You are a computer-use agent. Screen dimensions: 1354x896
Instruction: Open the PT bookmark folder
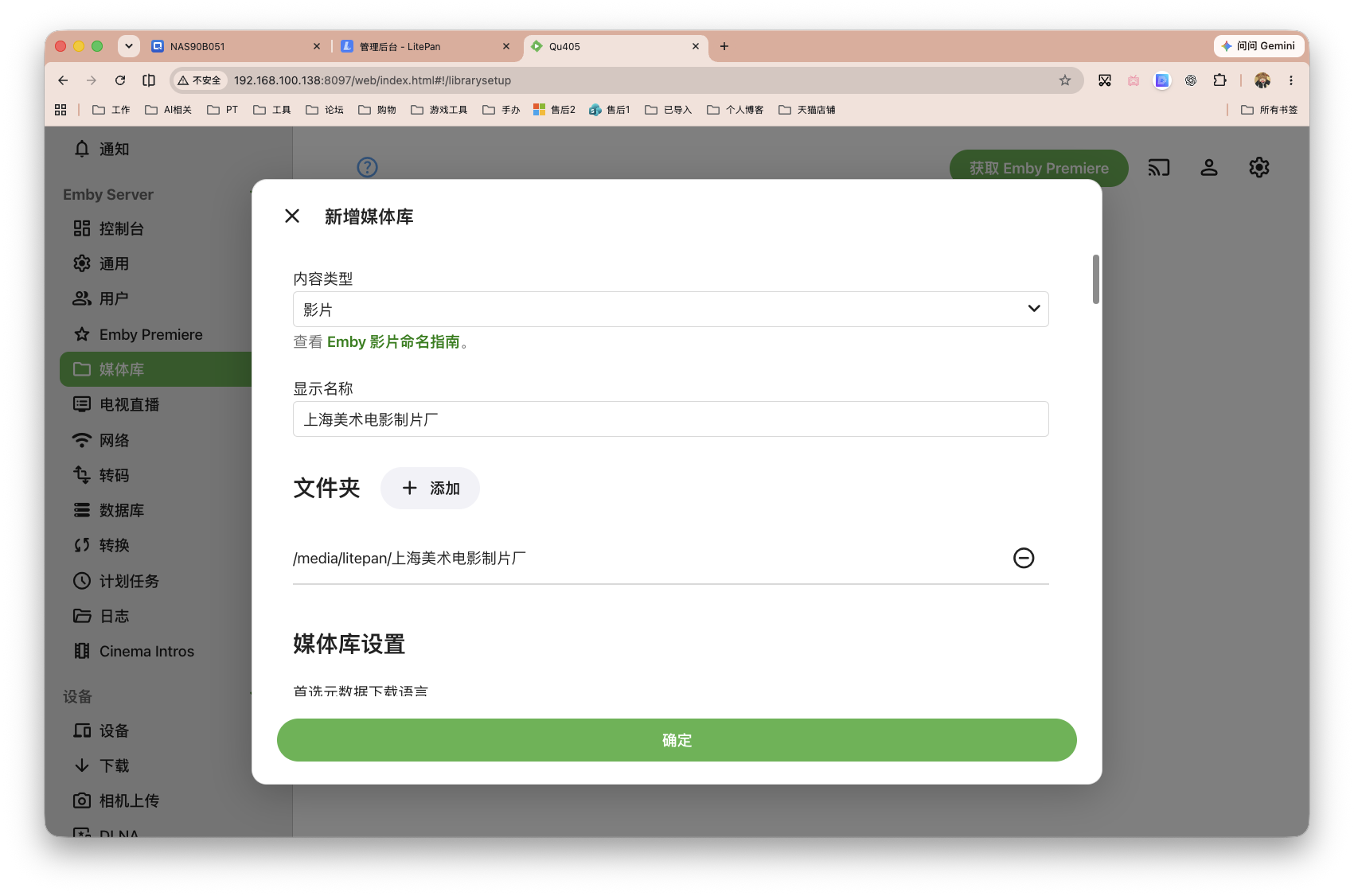point(223,110)
